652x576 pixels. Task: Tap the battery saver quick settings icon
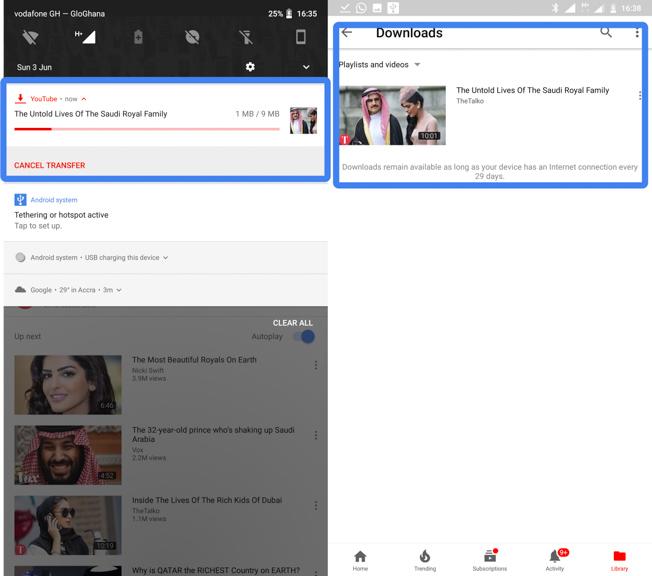(x=138, y=37)
